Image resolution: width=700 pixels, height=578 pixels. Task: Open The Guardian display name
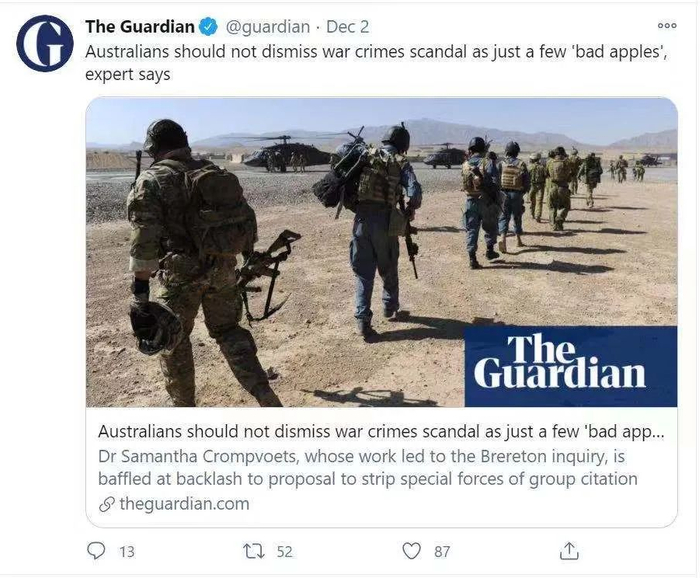(140, 27)
